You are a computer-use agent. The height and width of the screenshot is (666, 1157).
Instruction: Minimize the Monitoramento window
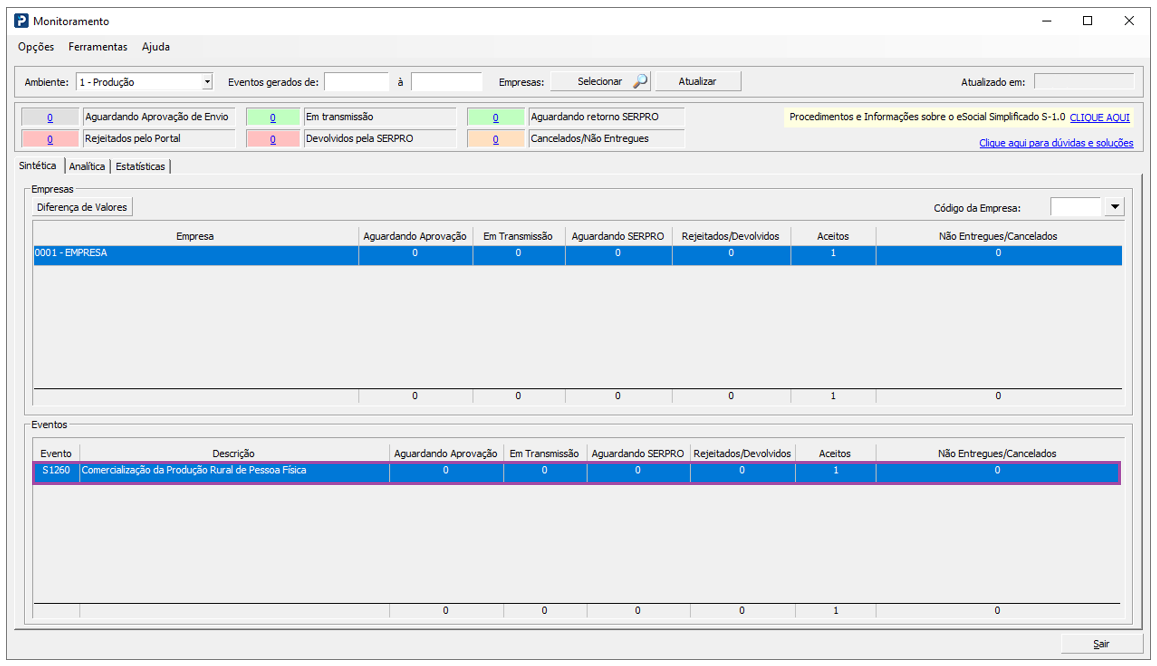1046,21
